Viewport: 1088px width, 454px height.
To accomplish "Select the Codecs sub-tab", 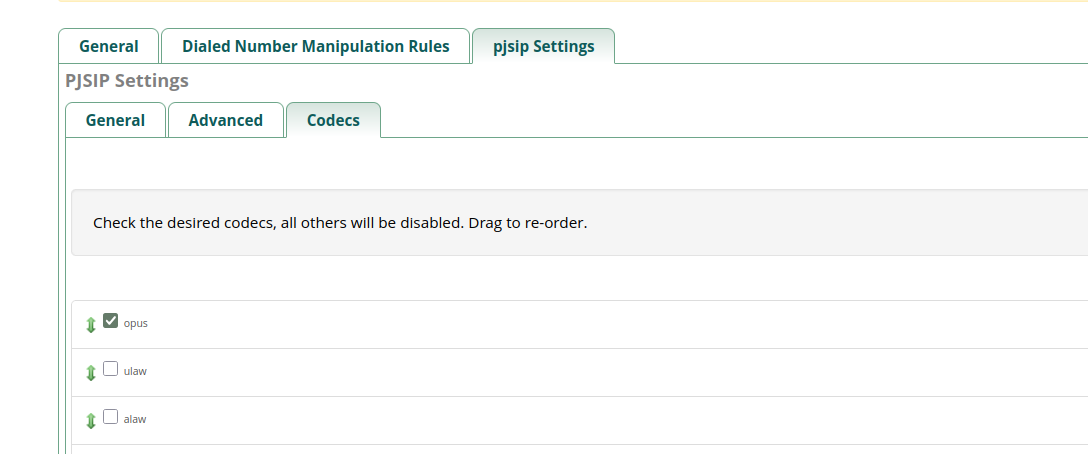I will (333, 120).
